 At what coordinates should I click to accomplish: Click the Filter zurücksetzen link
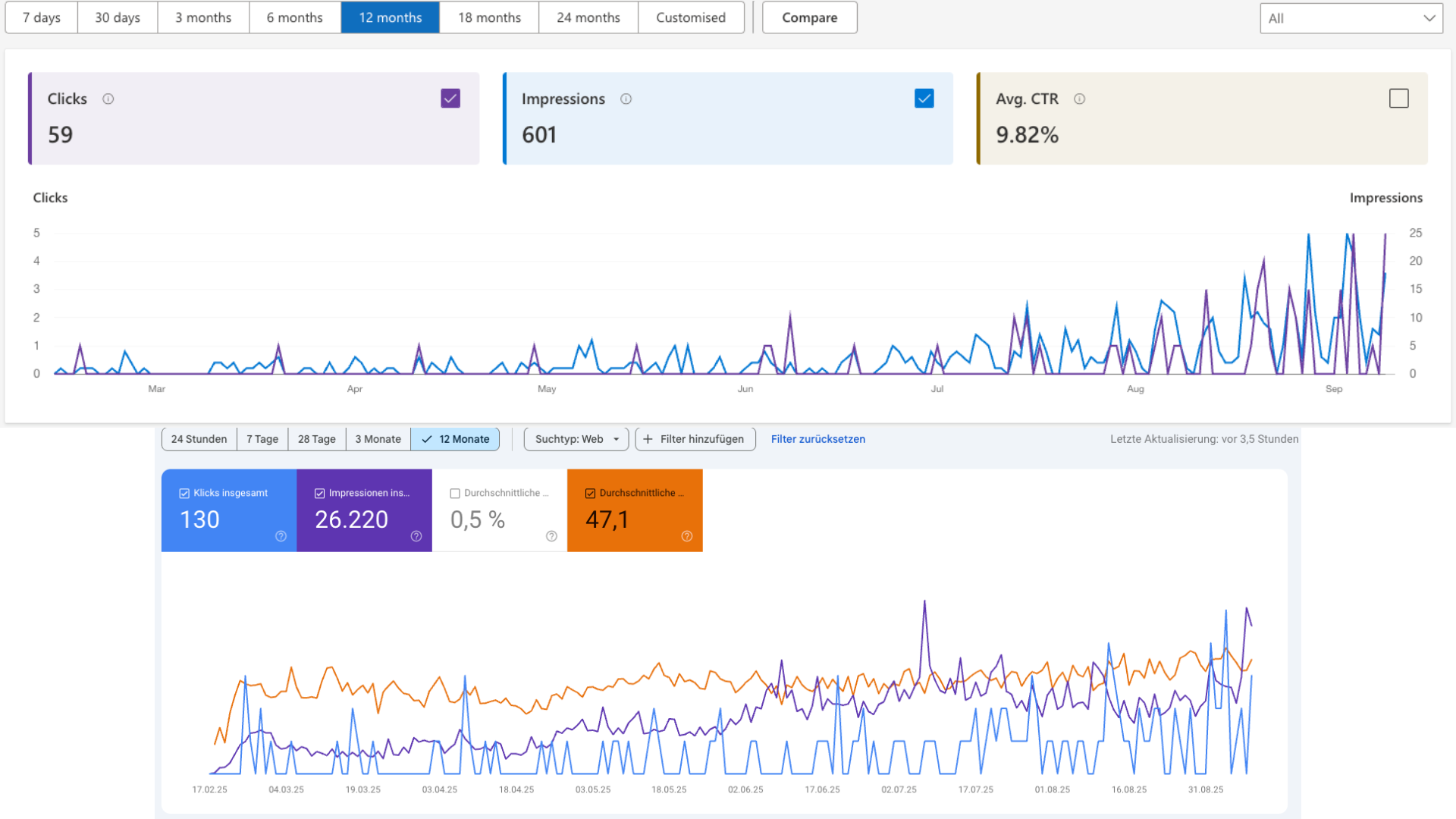817,439
